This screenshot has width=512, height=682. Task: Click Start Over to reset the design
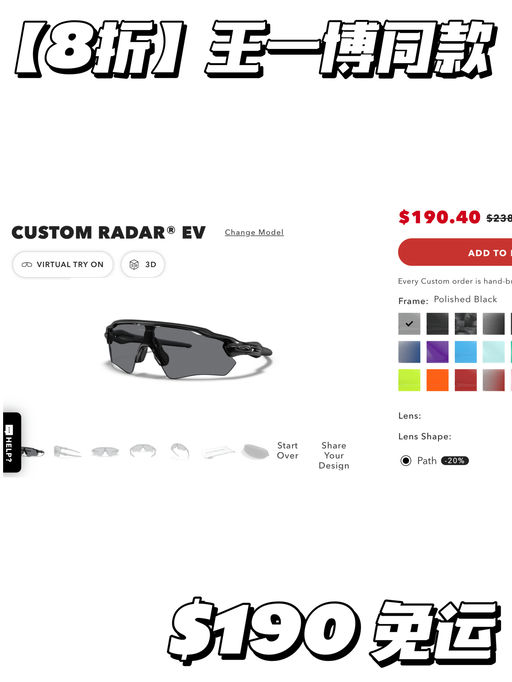point(288,451)
